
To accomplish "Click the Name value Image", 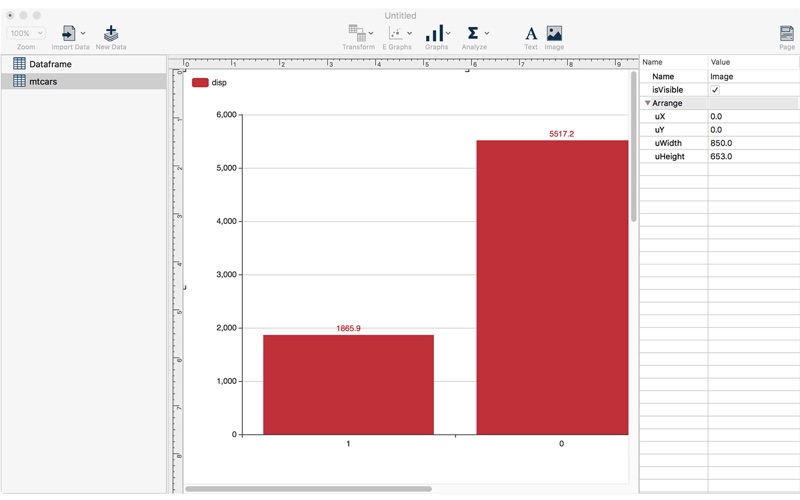I will pos(721,77).
